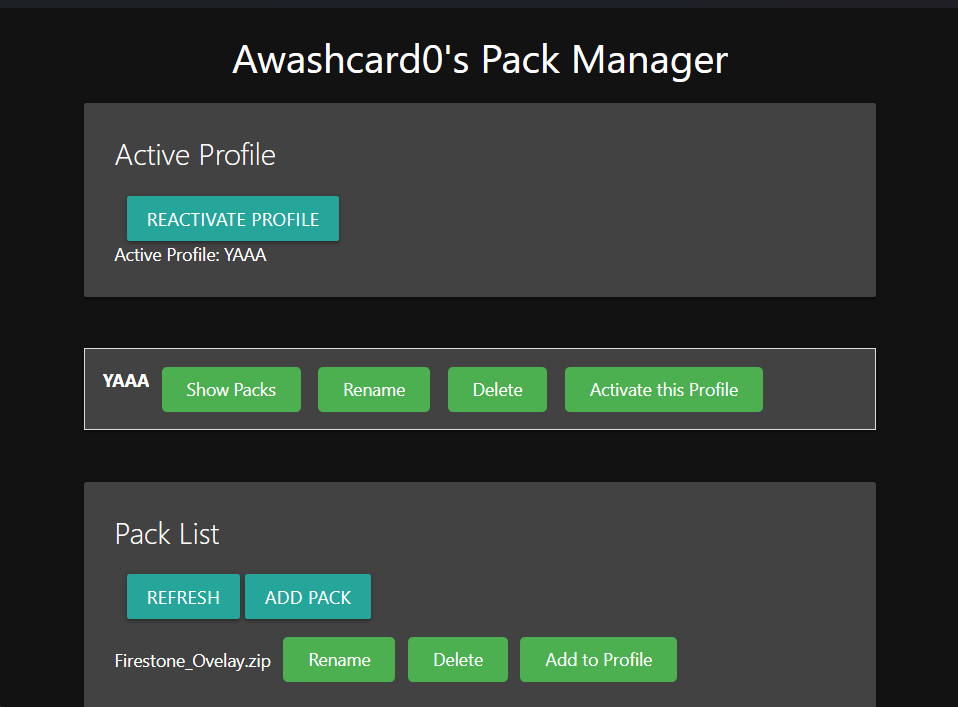Delete the YAAA profile
Screen dimensions: 958x707
coord(497,390)
